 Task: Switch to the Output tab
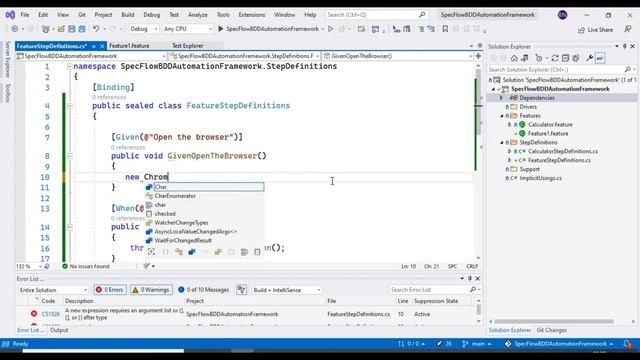(x=59, y=330)
